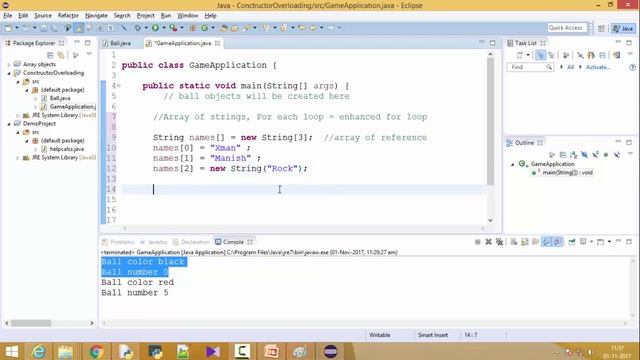Viewport: 640px width, 360px height.
Task: Click Outline Hide Local Types icon
Action: pos(617,155)
